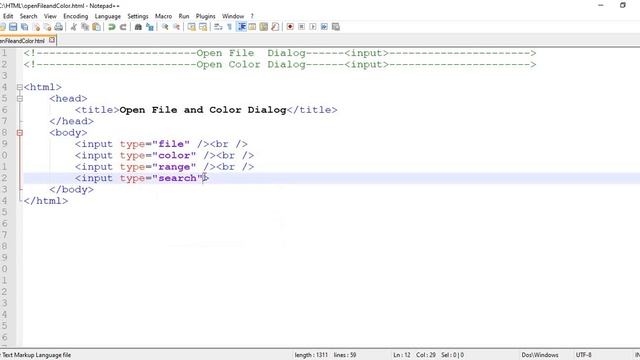
Task: Open the View menu
Action: click(x=50, y=16)
